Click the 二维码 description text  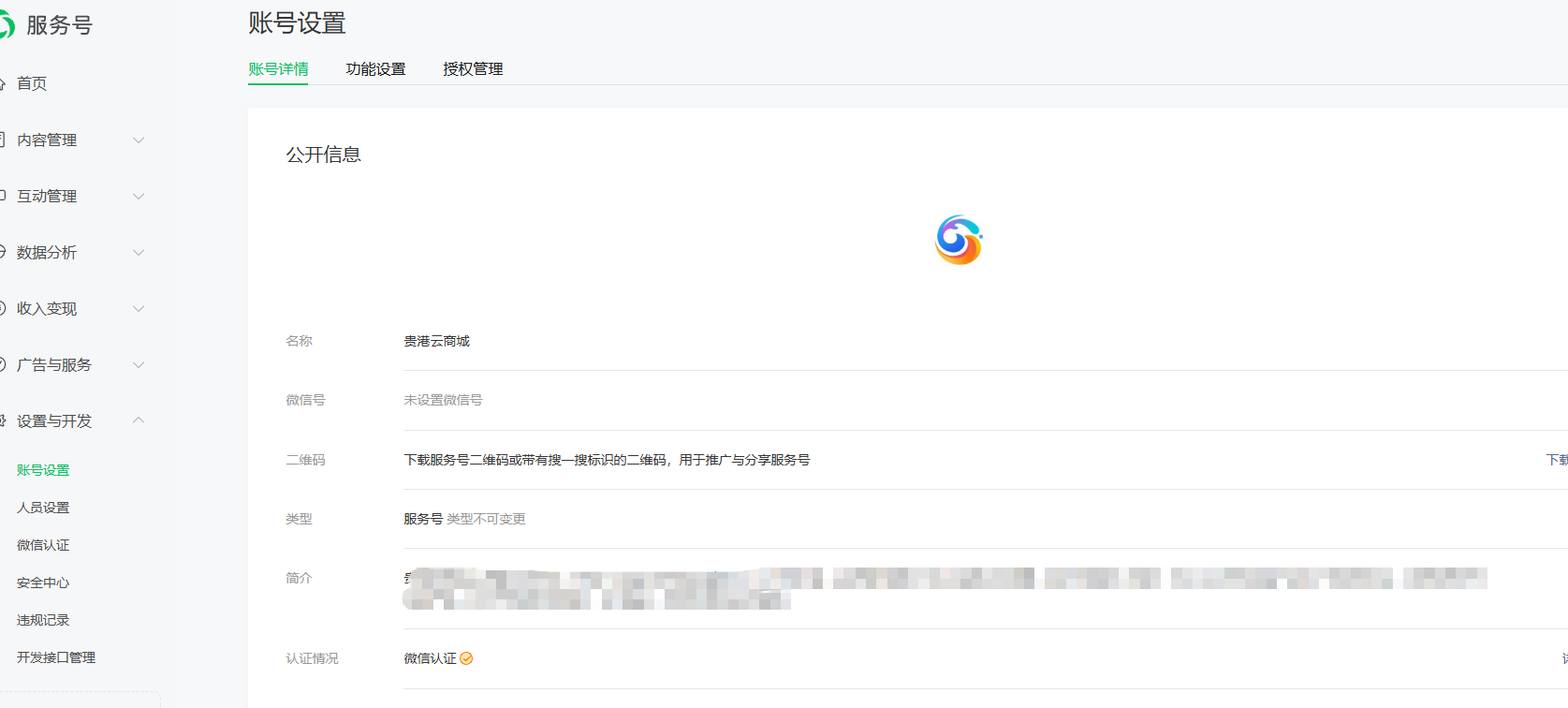(607, 460)
